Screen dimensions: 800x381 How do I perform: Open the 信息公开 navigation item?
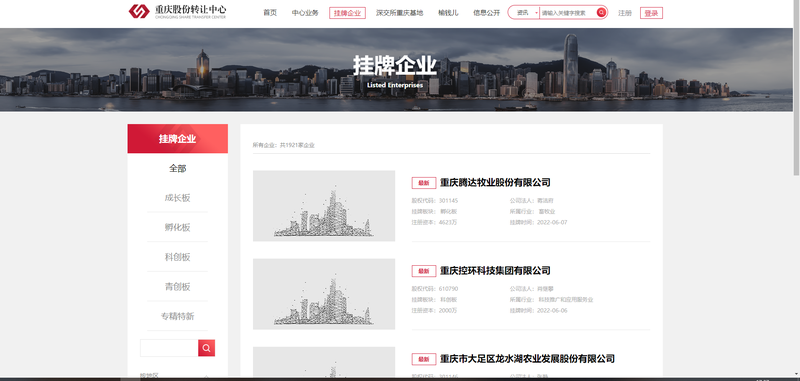tap(486, 13)
